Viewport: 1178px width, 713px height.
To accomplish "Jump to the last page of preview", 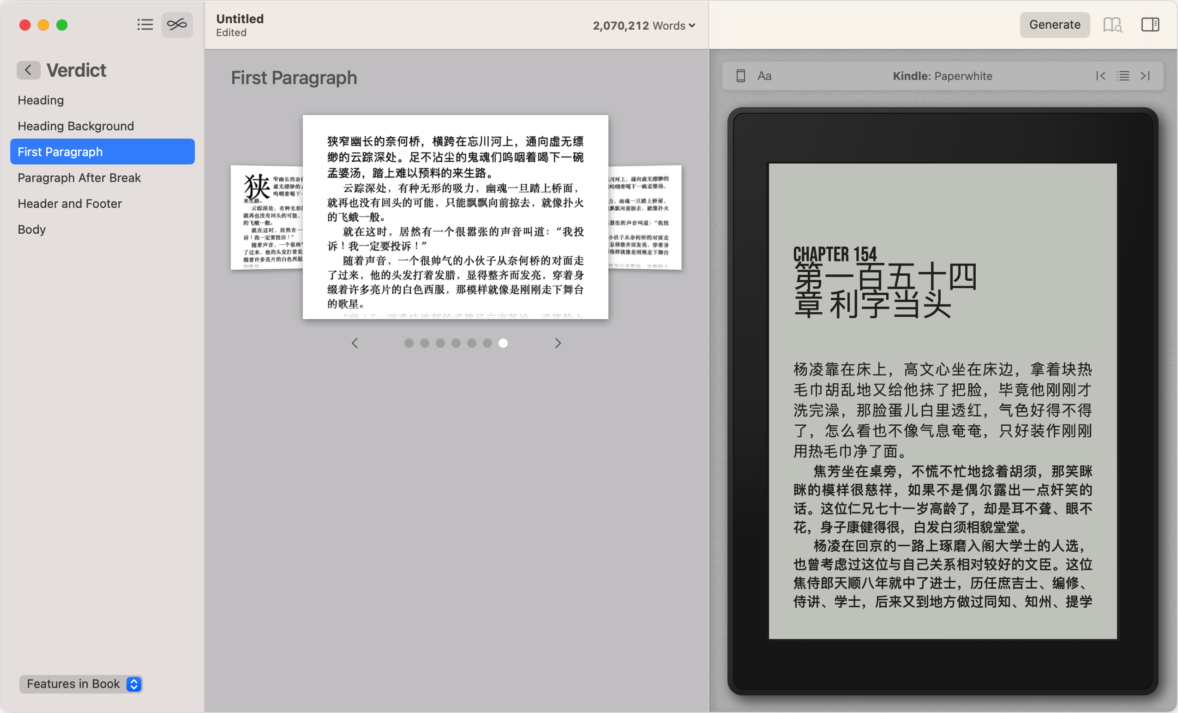I will 1145,76.
